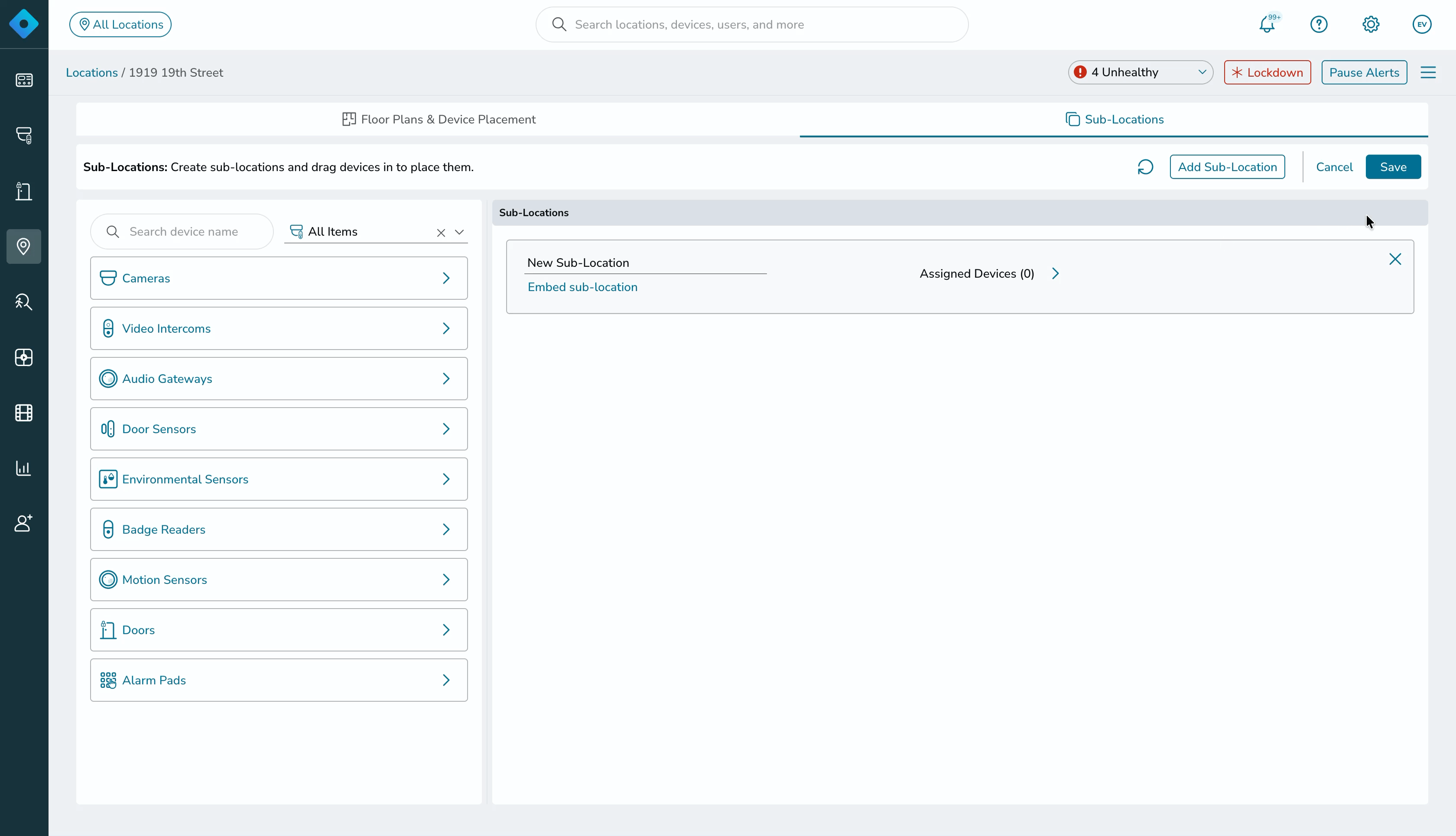Viewport: 1456px width, 836px height.
Task: Clear the All Items filter via its X
Action: point(441,233)
